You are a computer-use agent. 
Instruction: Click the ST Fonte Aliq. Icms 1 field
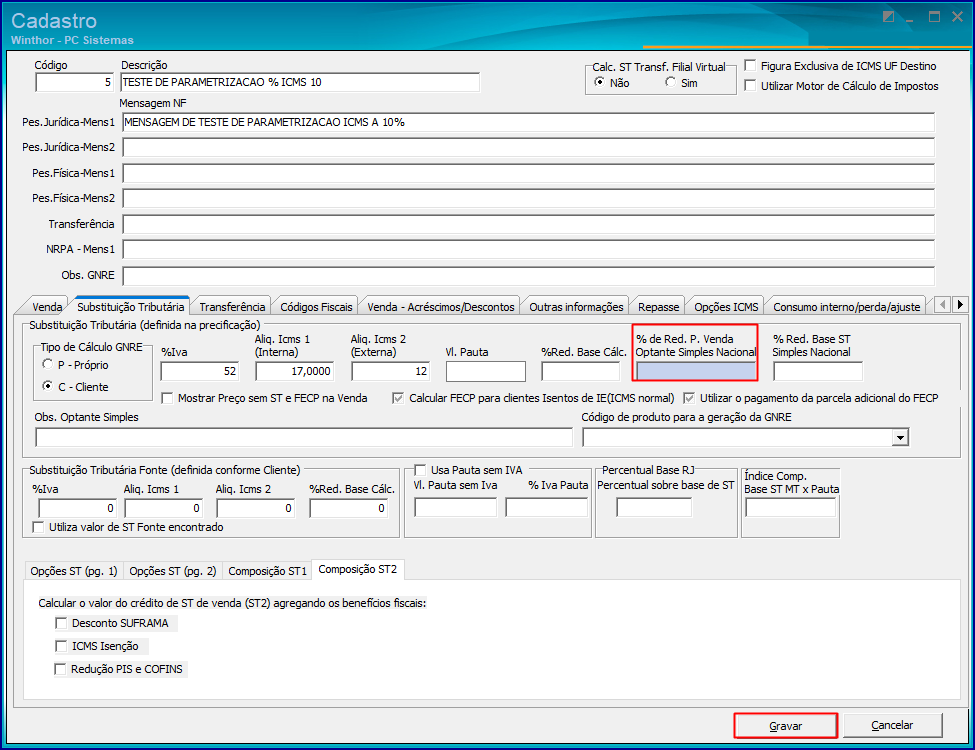pyautogui.click(x=163, y=508)
